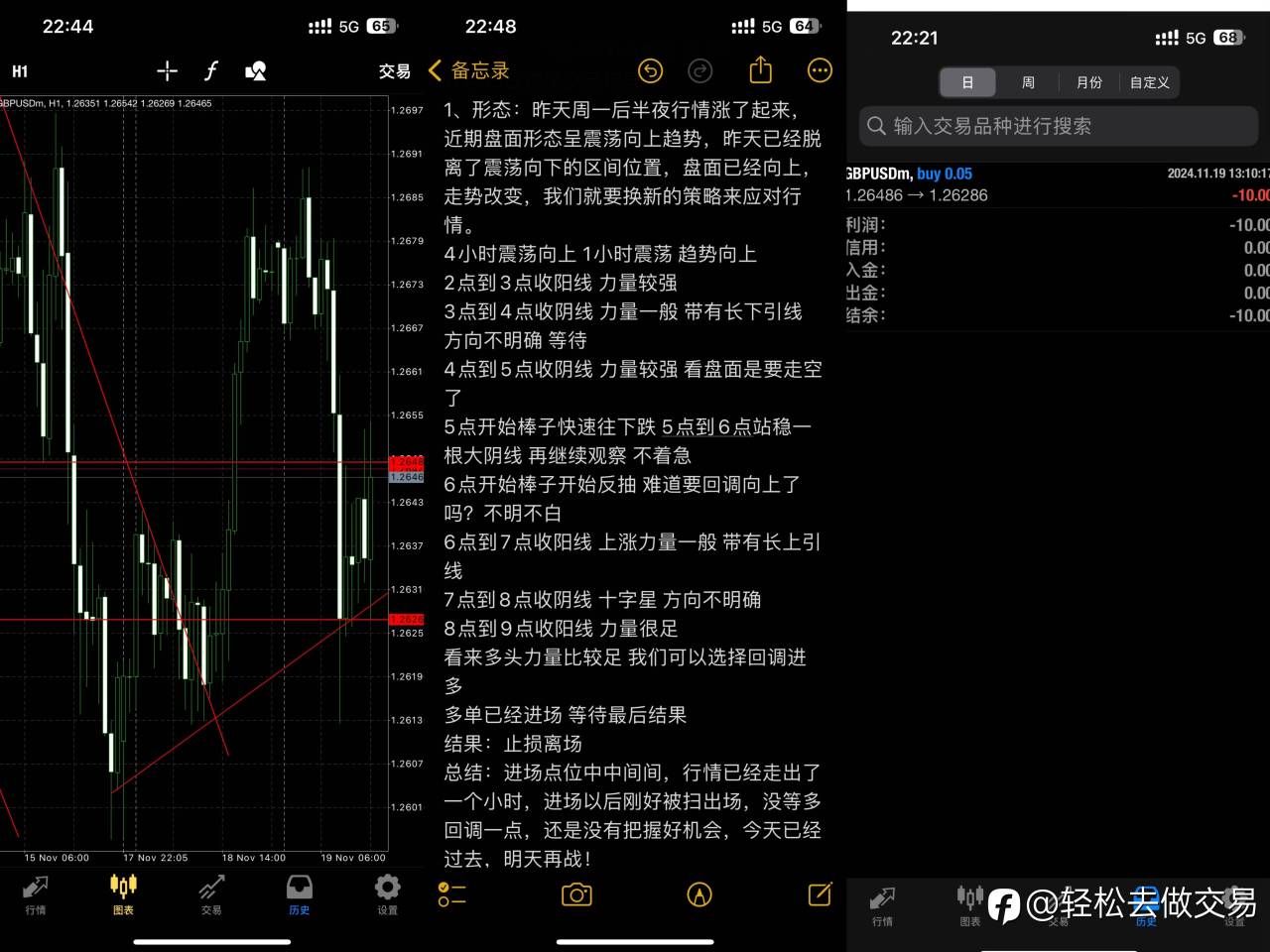
Task: Open the drawing objects shapes icon
Action: [255, 70]
